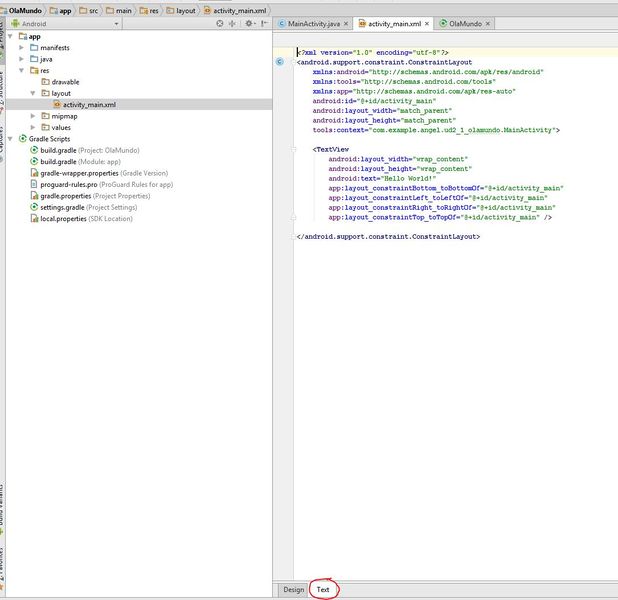Close the activity_main.xml tab
This screenshot has height=600, width=618.
click(x=426, y=24)
